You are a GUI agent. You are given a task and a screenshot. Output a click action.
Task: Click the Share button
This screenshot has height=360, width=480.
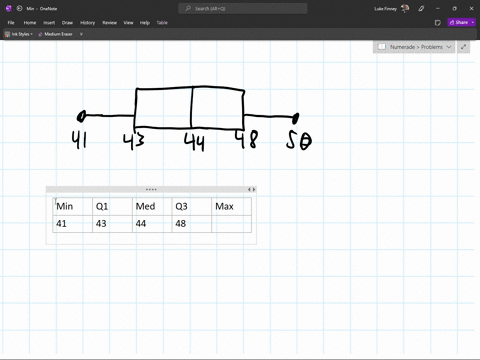pos(459,22)
